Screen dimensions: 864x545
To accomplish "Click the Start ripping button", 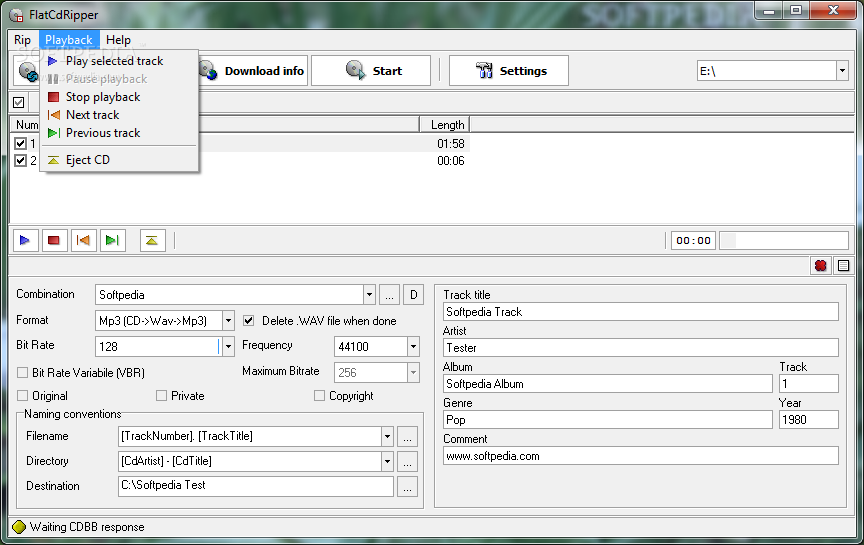I will (371, 71).
